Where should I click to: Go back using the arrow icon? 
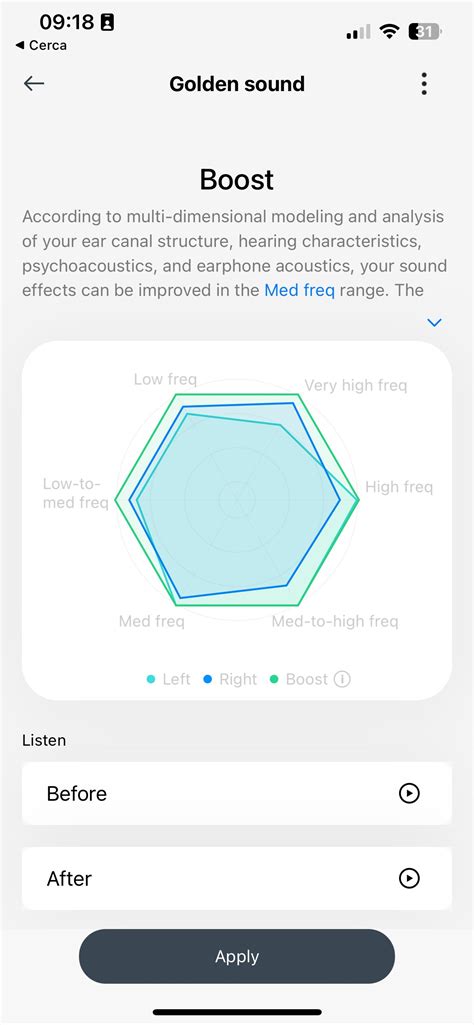pos(34,84)
